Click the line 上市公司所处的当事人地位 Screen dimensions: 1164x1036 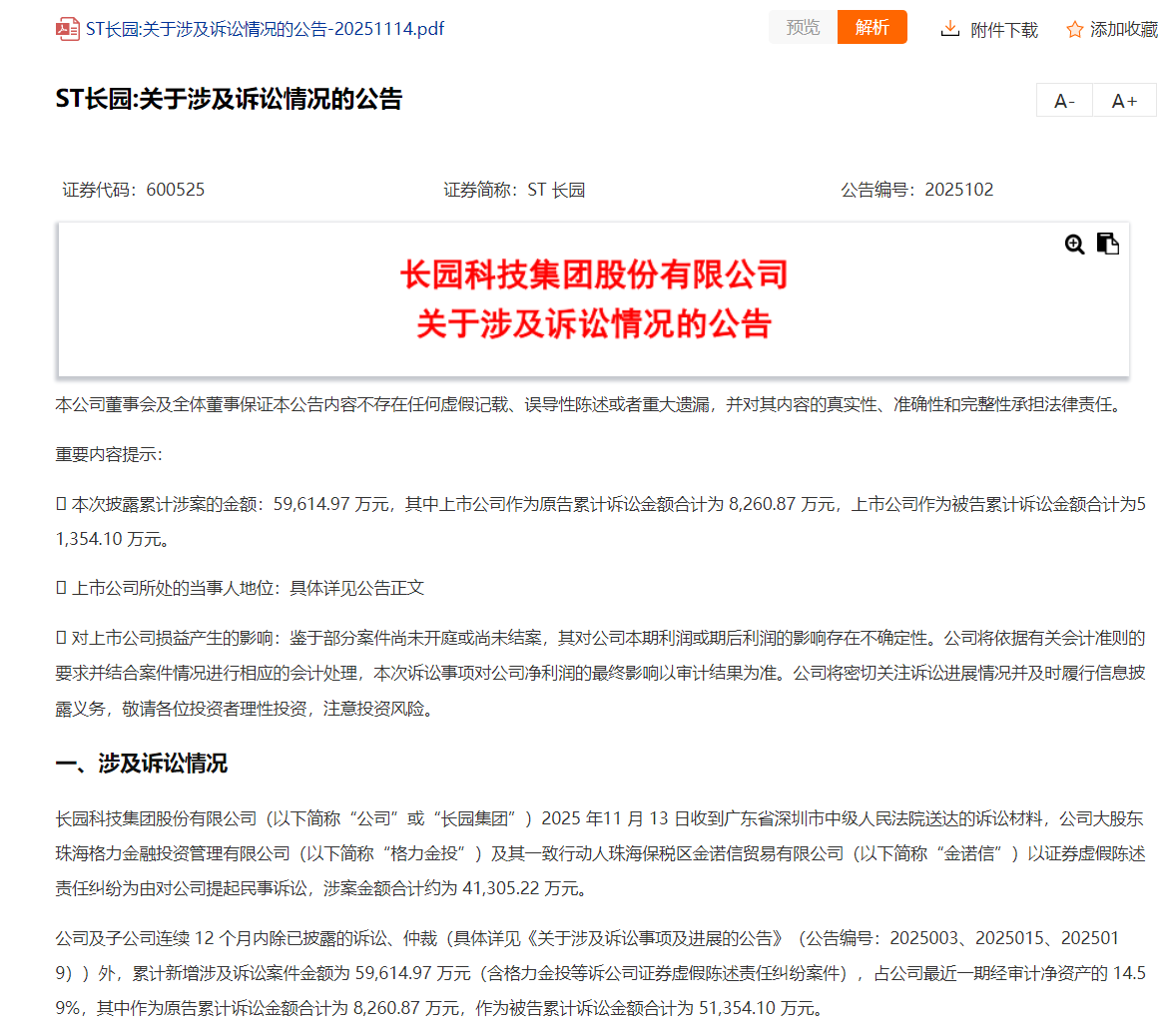[241, 589]
